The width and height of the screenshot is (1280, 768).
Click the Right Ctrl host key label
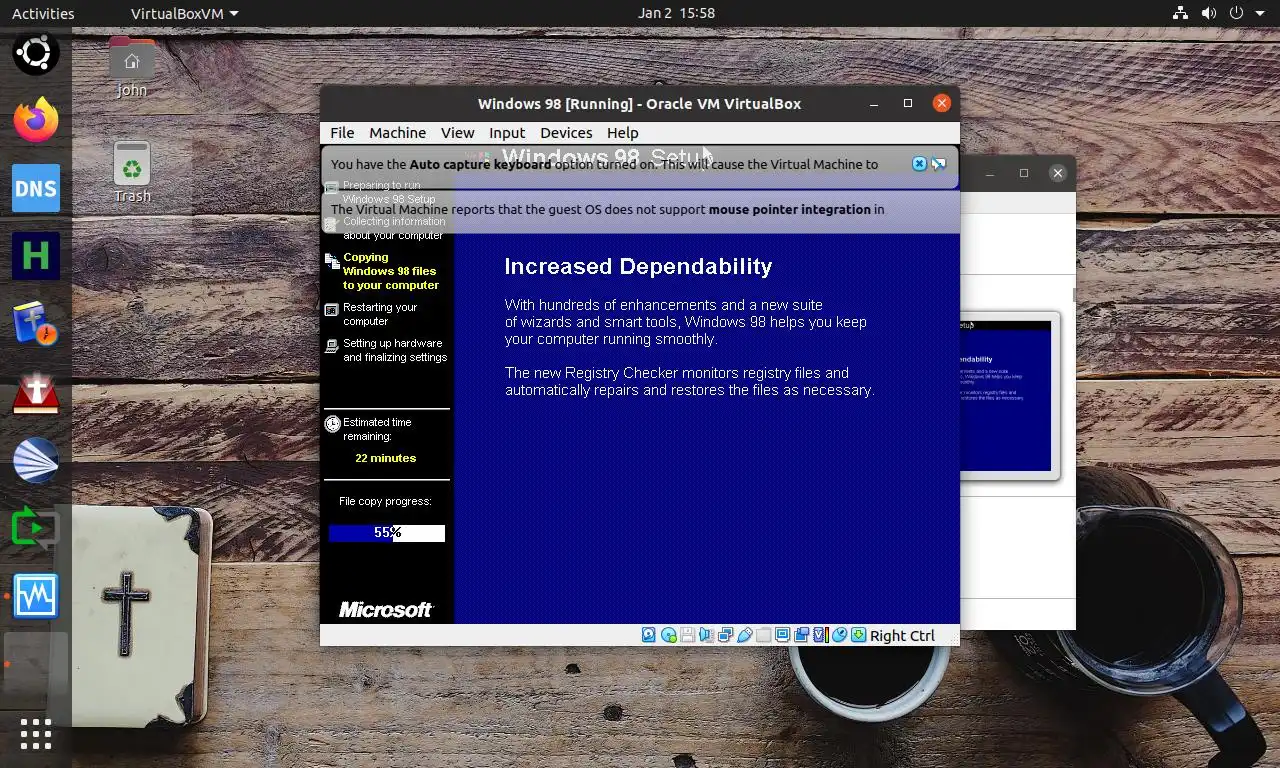coord(902,636)
